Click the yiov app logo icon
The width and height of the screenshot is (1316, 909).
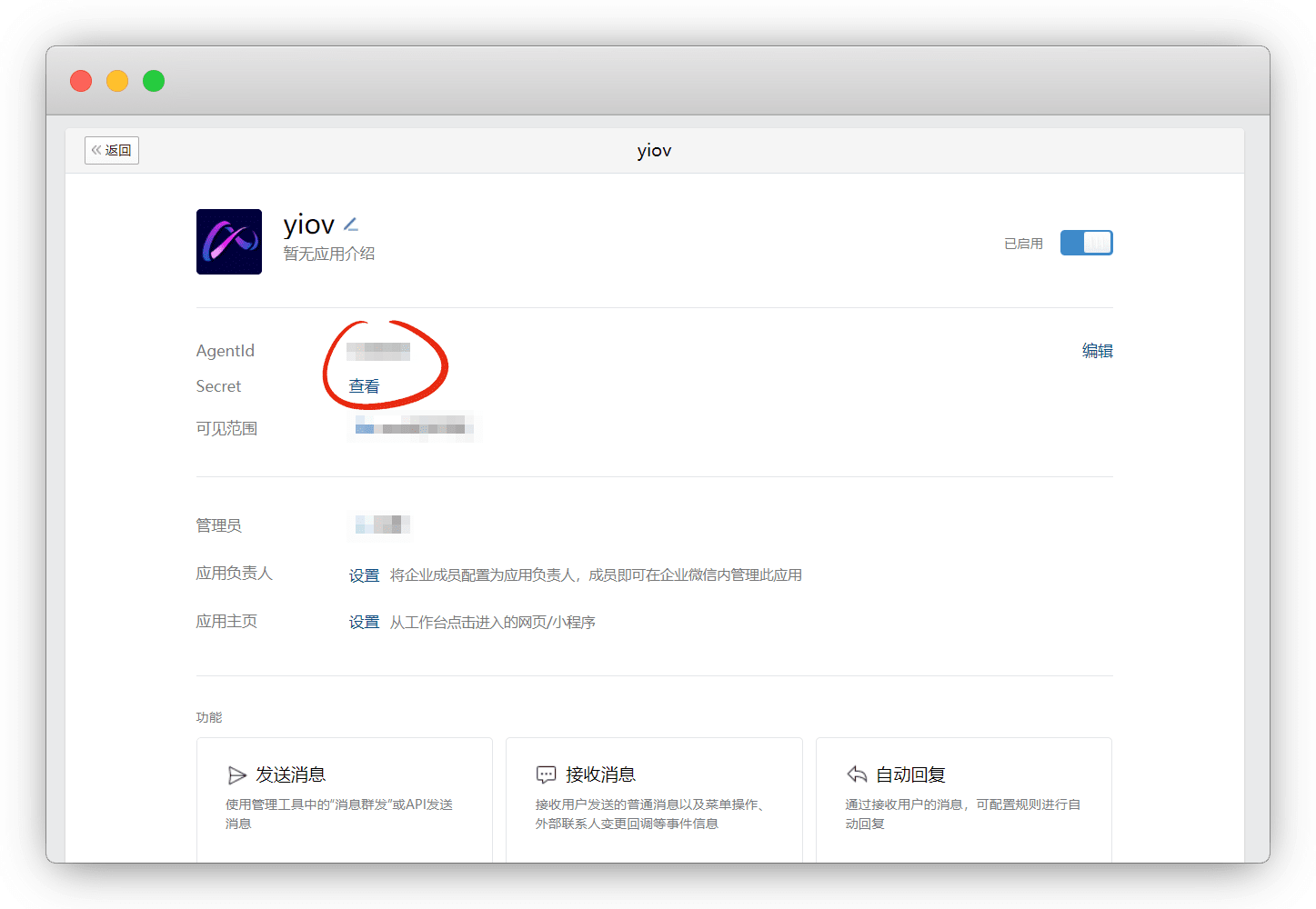229,242
